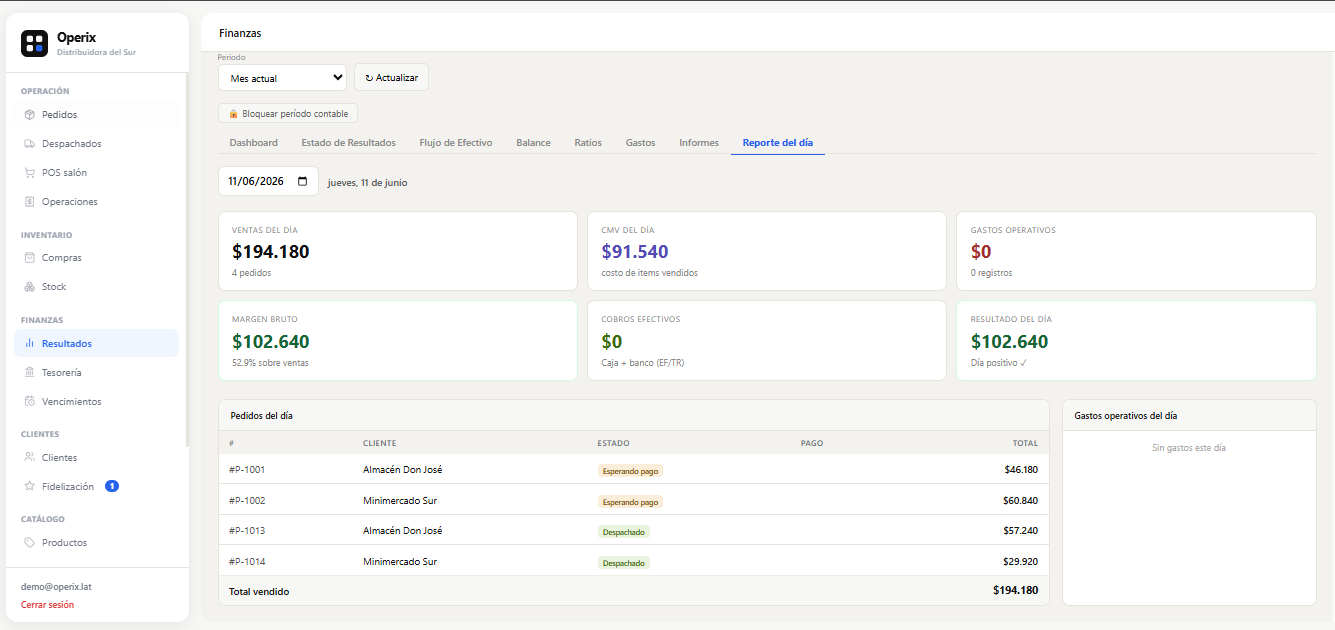Click 'Sin gastos este día' text
The image size is (1335, 630).
pyautogui.click(x=1189, y=448)
